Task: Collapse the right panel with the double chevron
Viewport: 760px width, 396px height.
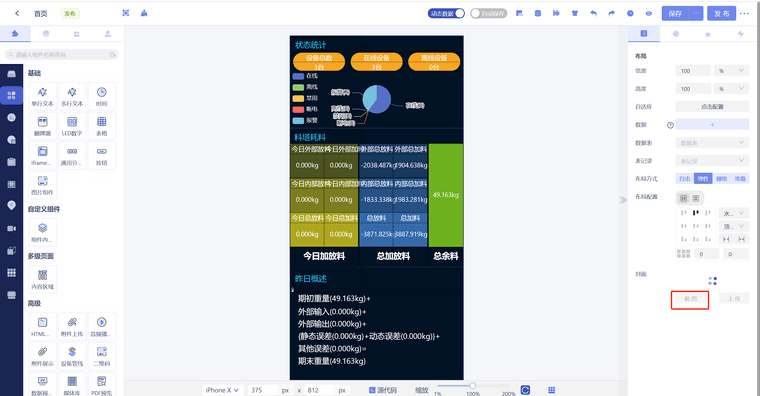Action: [x=623, y=200]
